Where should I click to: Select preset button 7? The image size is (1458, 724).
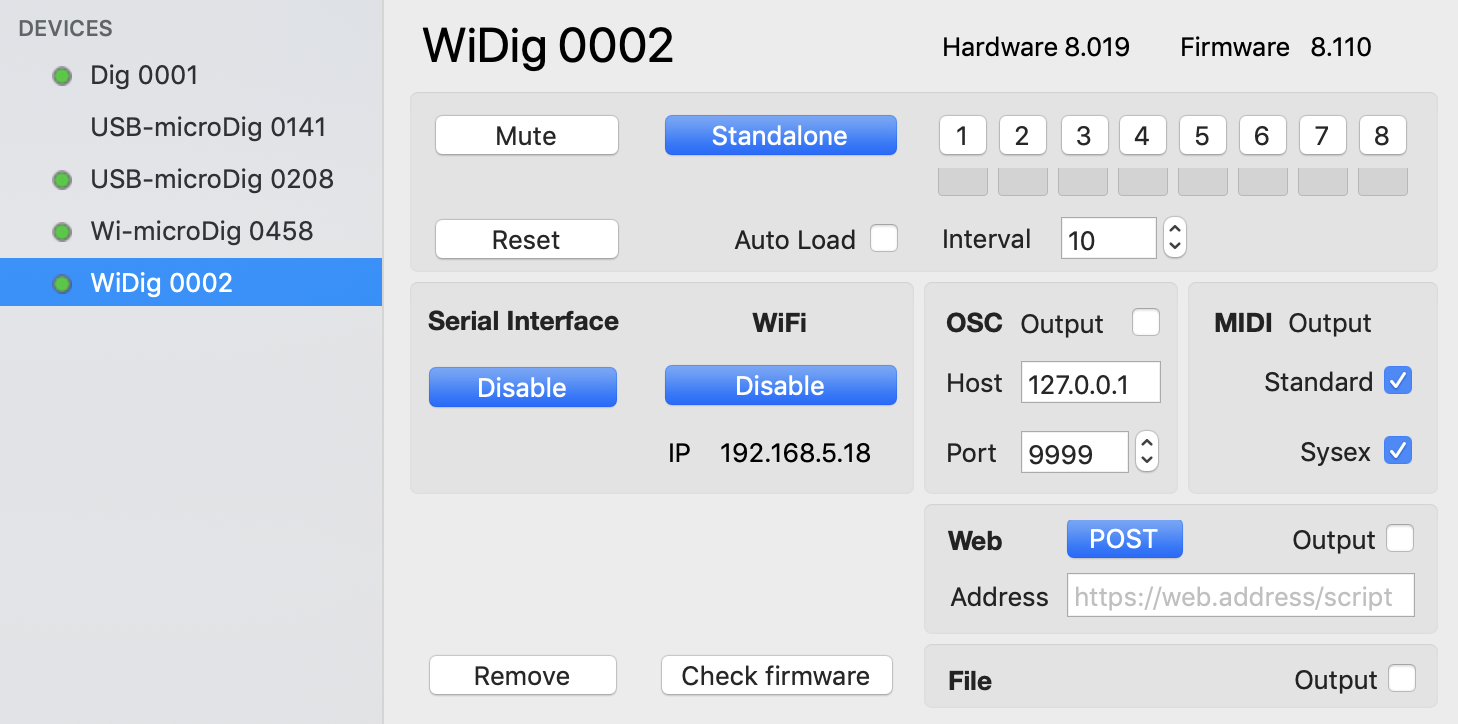pos(1322,136)
